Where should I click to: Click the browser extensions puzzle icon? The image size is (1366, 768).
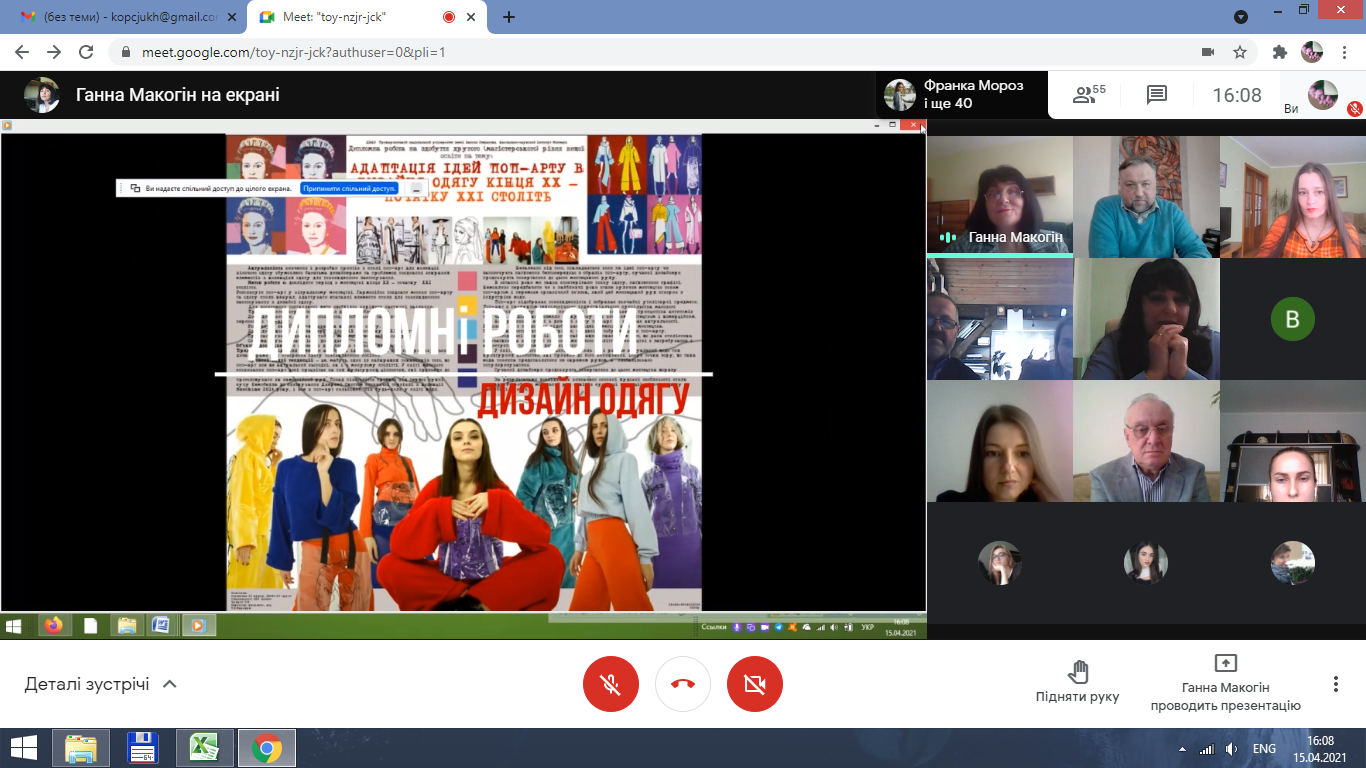pyautogui.click(x=1279, y=52)
